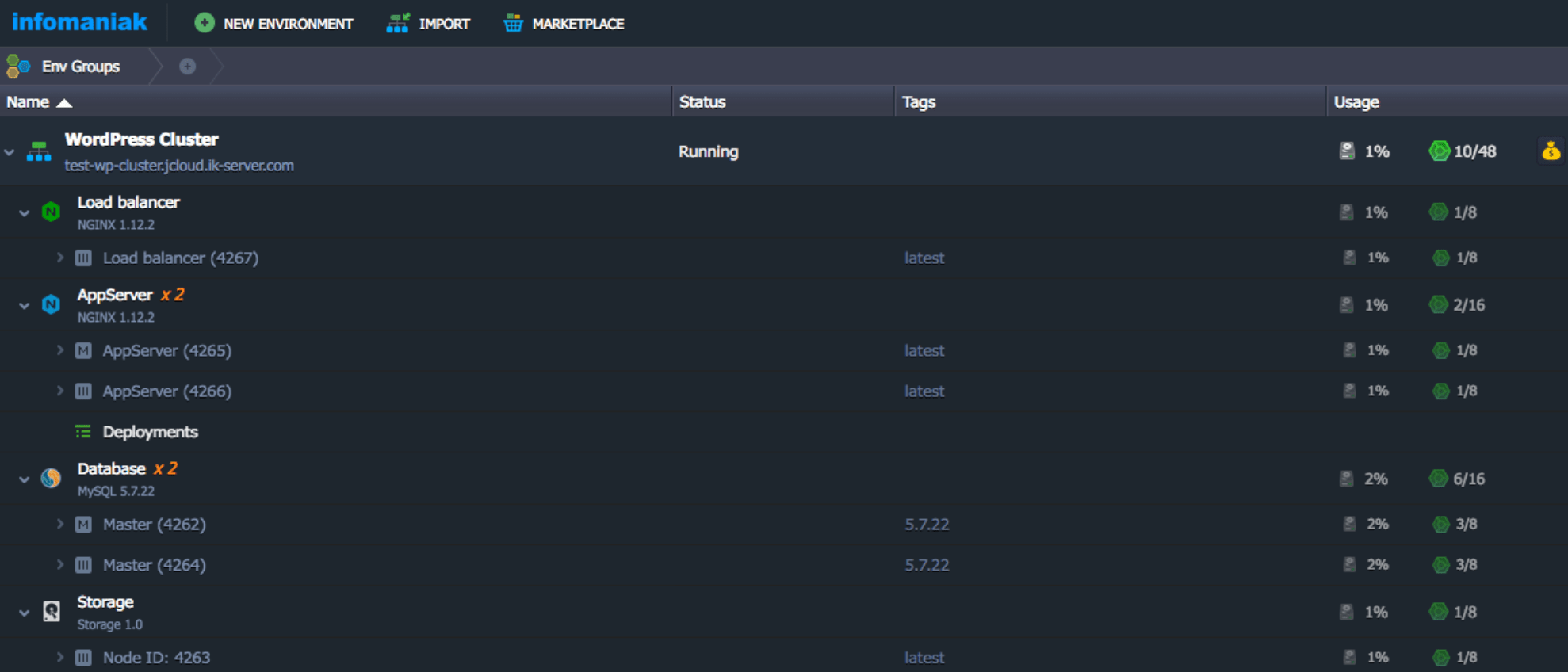Click the 10/48 cloudlets usage value
Viewport: 1568px width, 672px height.
pyautogui.click(x=1474, y=151)
